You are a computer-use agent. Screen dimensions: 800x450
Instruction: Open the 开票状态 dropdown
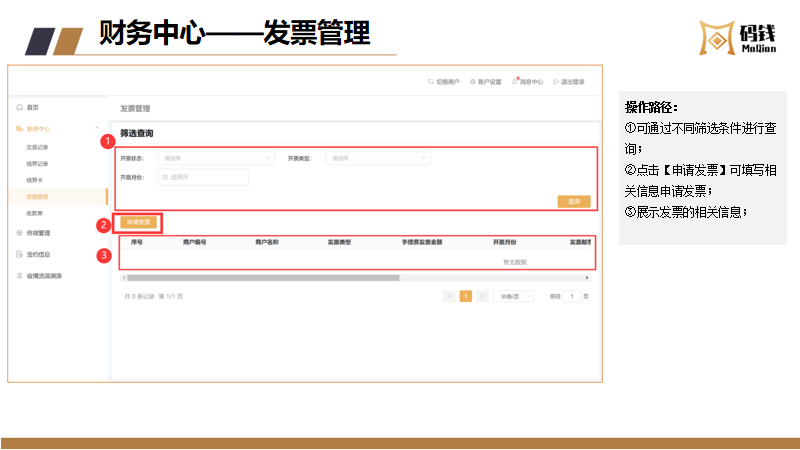(x=217, y=158)
